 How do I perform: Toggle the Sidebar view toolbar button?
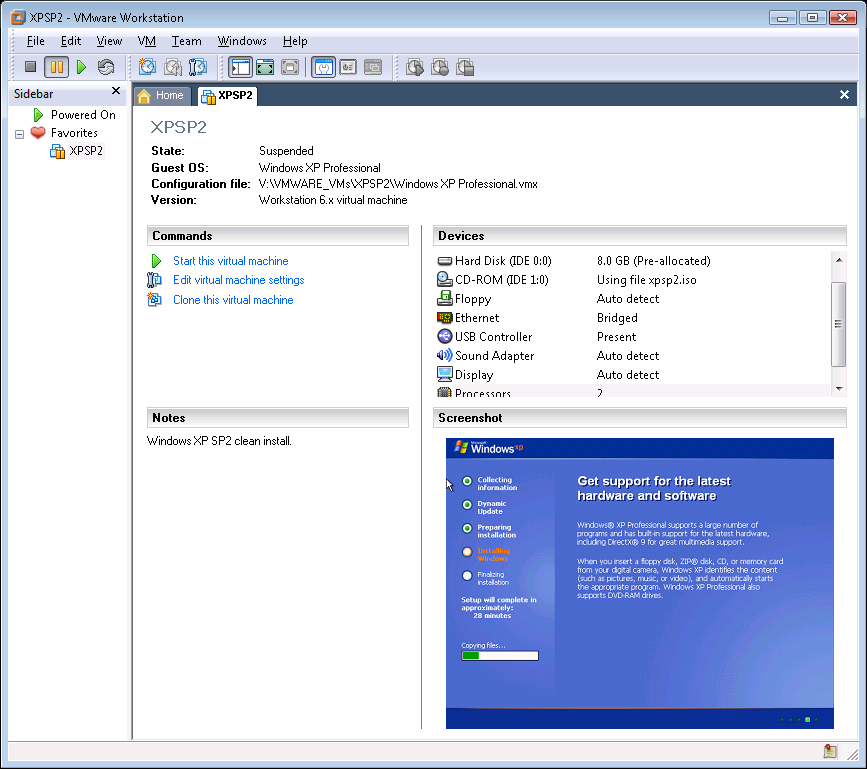point(240,67)
